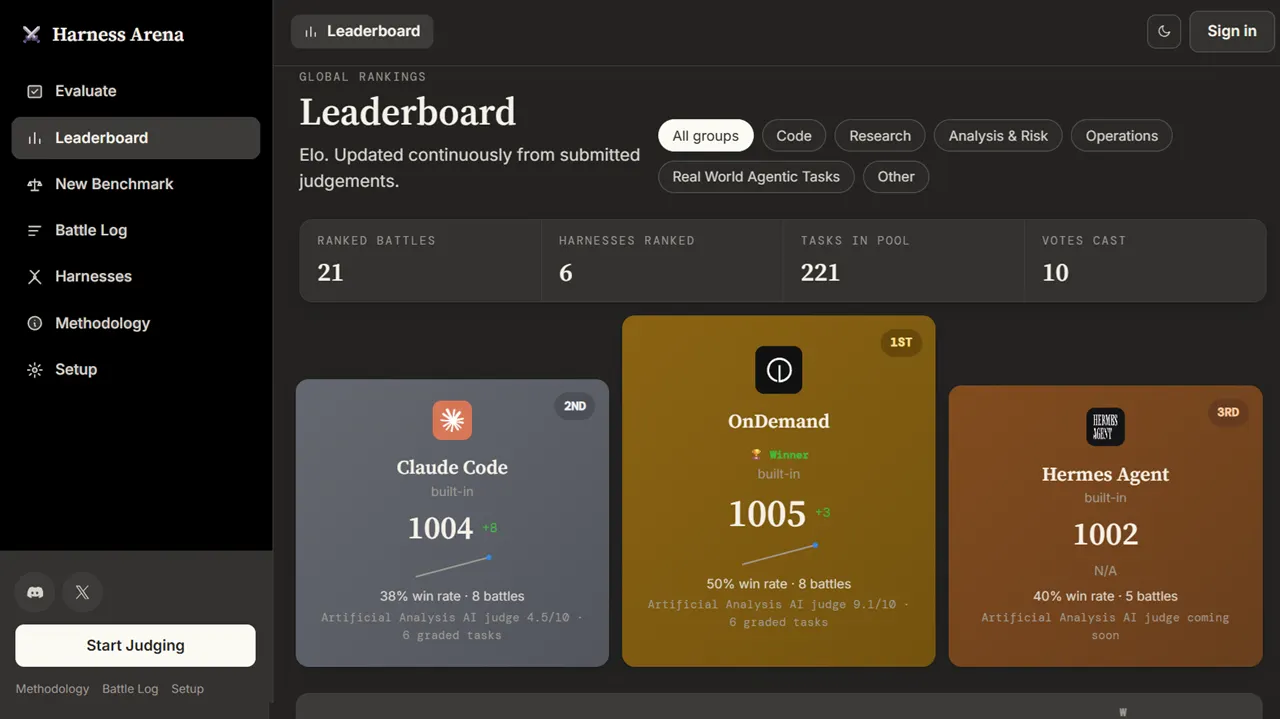Click the trophy icon beside Winner
Image resolution: width=1280 pixels, height=719 pixels.
[757, 455]
